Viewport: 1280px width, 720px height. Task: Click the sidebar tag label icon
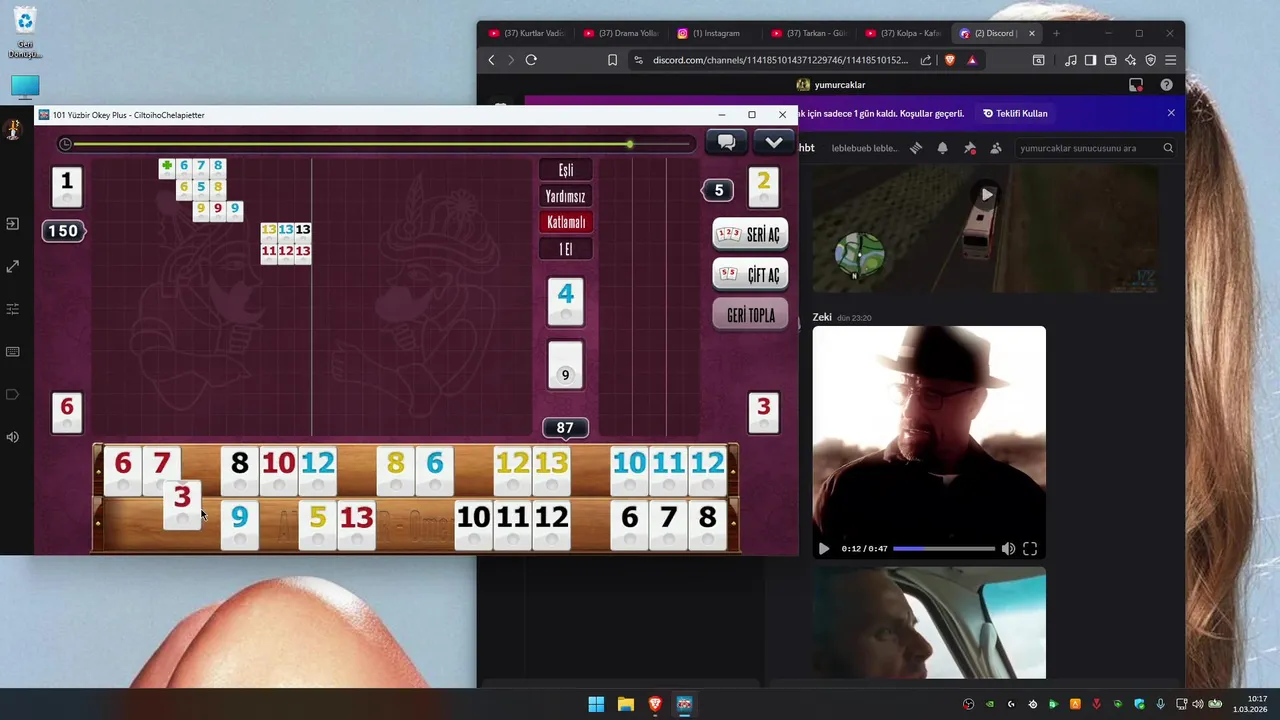13,394
